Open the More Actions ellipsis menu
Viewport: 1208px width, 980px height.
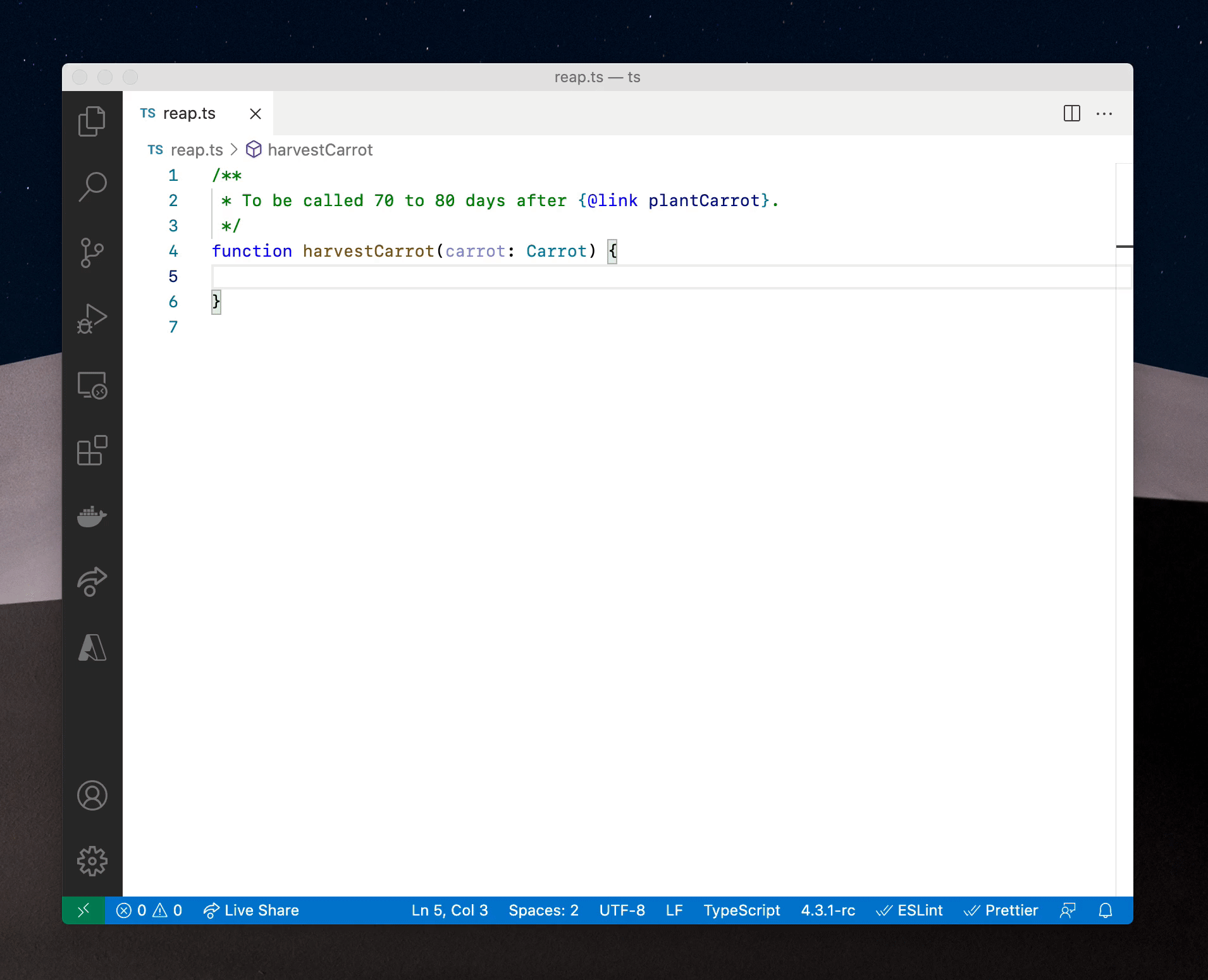[x=1104, y=114]
